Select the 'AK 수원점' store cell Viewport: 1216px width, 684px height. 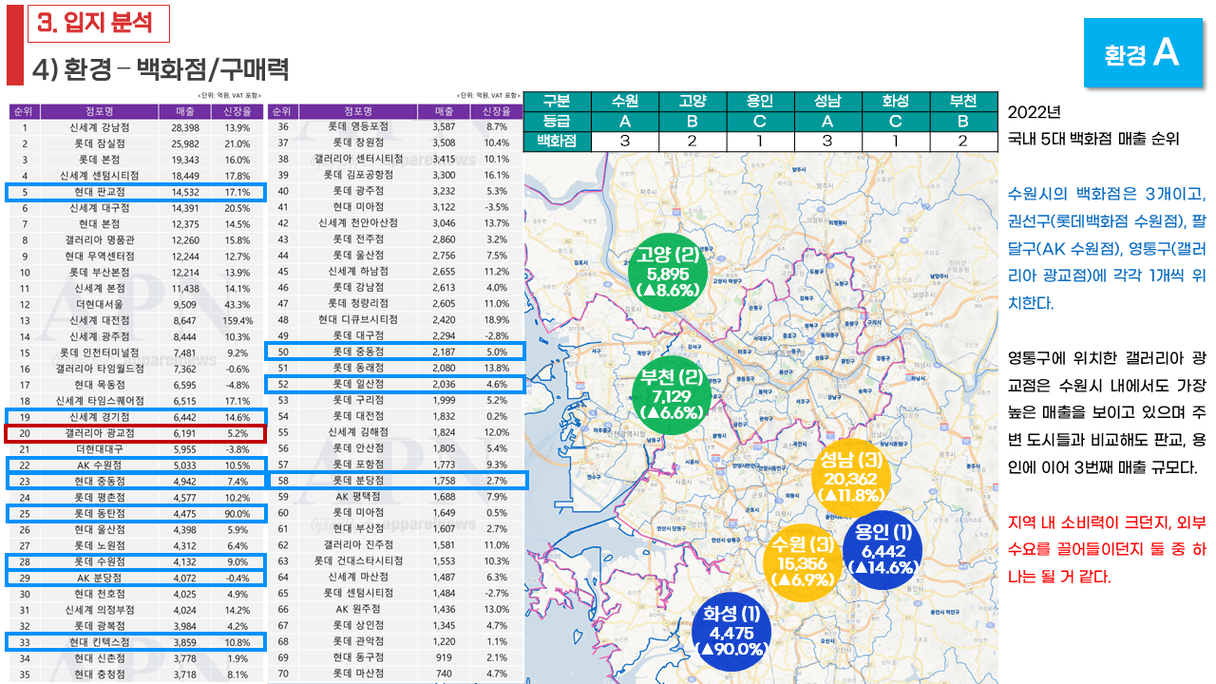100,464
